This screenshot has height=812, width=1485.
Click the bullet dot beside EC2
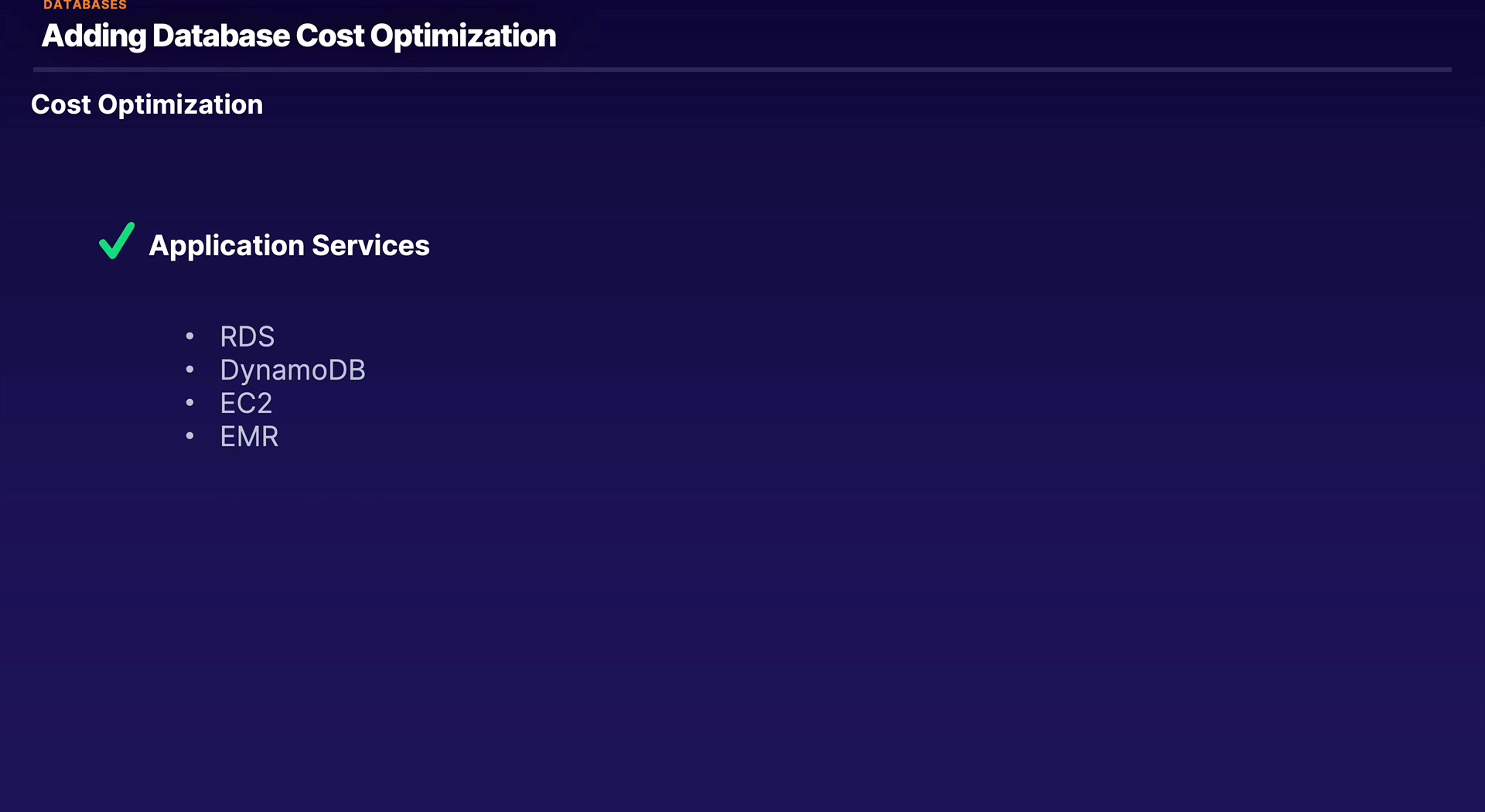coord(189,403)
